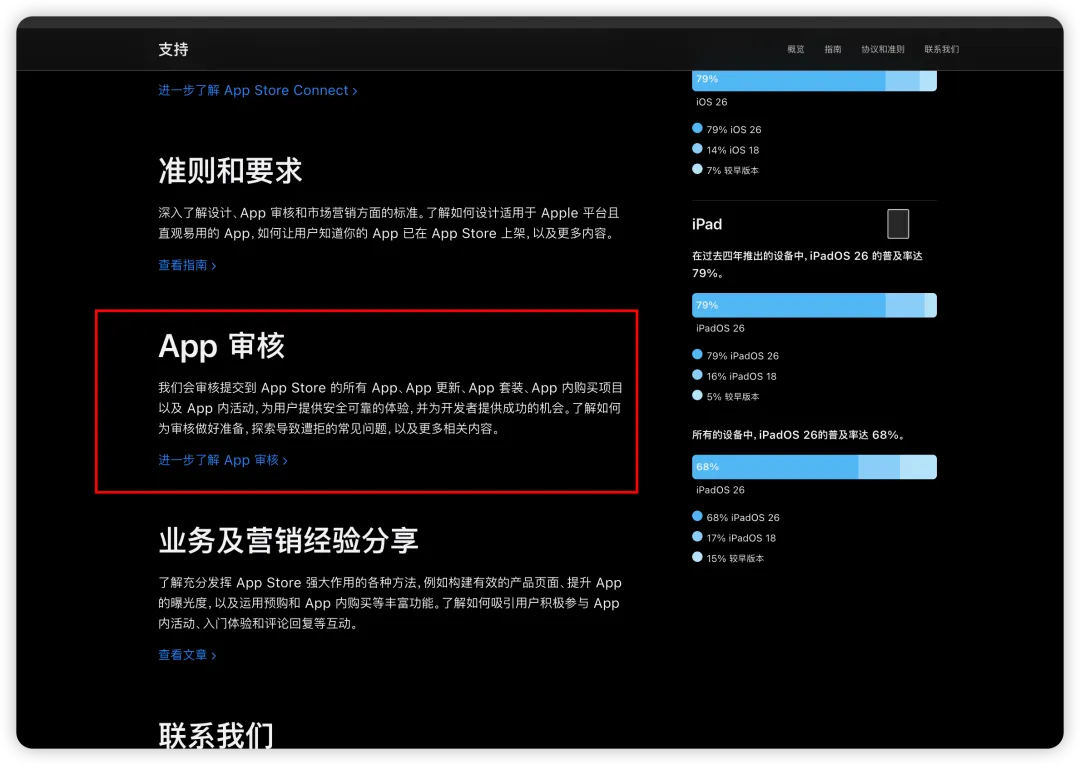Click the iOS 26 bar caption
This screenshot has height=765, width=1080.
pyautogui.click(x=712, y=102)
